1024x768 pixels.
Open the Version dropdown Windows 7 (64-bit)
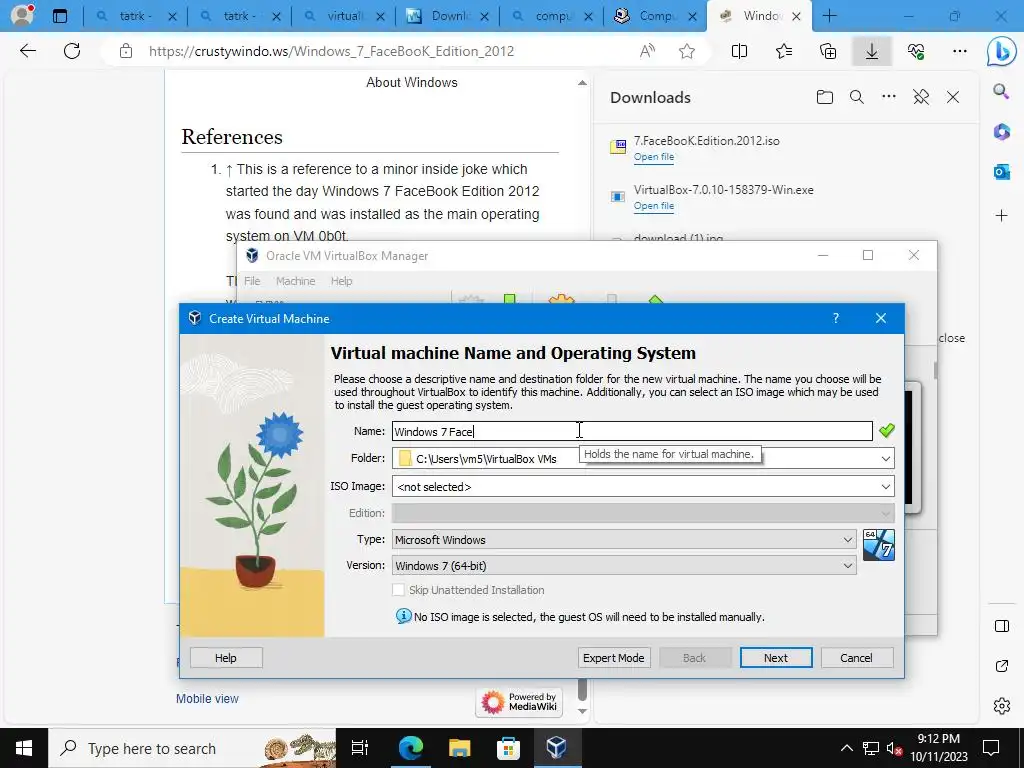click(x=624, y=566)
